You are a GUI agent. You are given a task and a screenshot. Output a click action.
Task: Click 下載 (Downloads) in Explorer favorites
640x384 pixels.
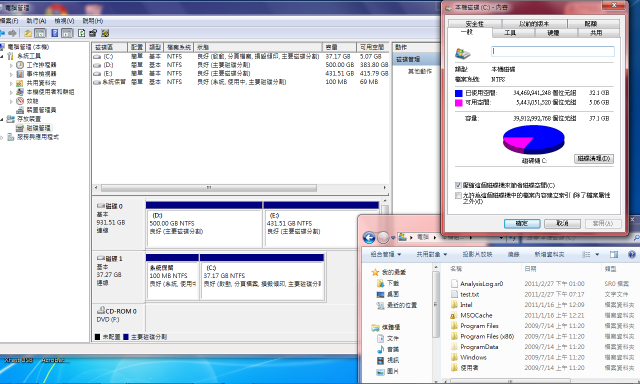[393, 283]
